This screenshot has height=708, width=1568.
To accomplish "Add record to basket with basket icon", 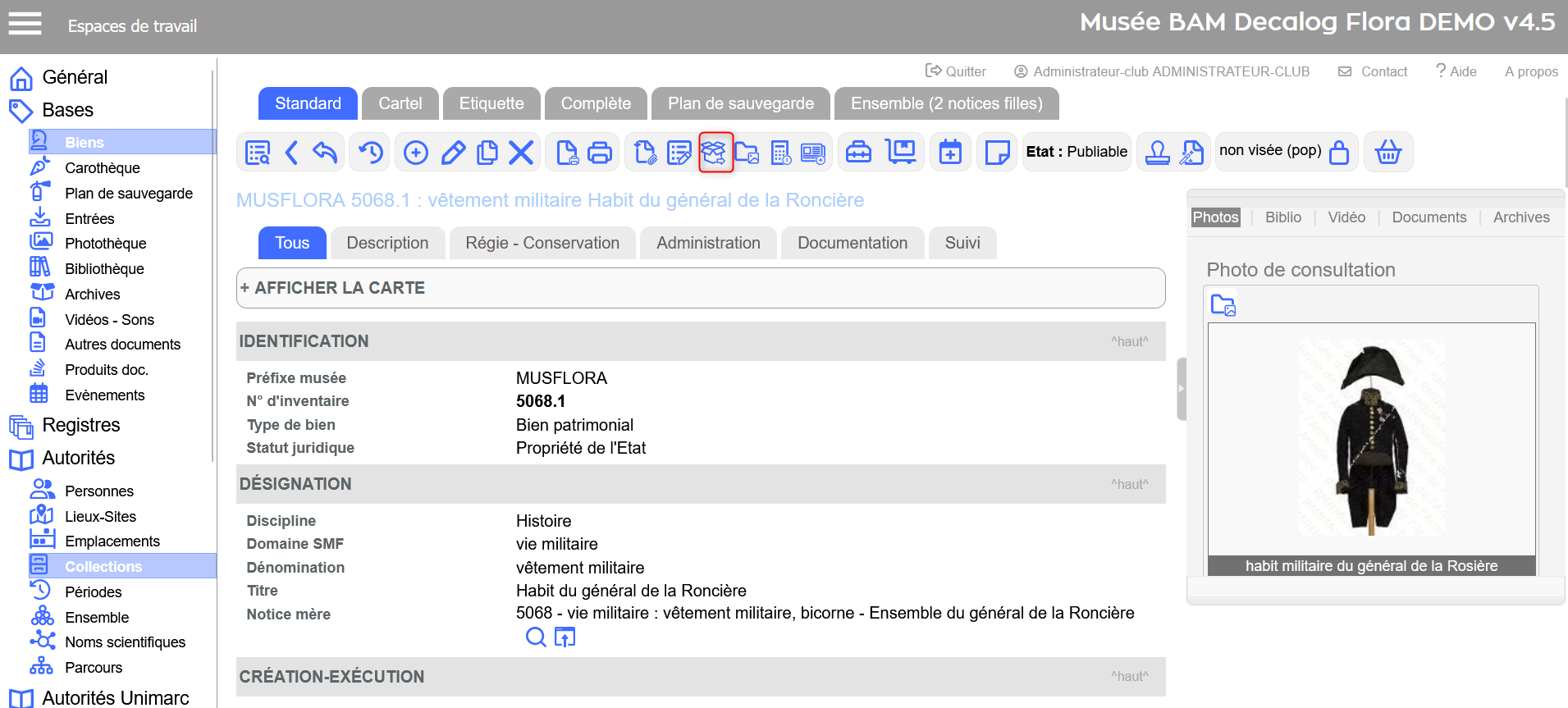I will click(1387, 153).
